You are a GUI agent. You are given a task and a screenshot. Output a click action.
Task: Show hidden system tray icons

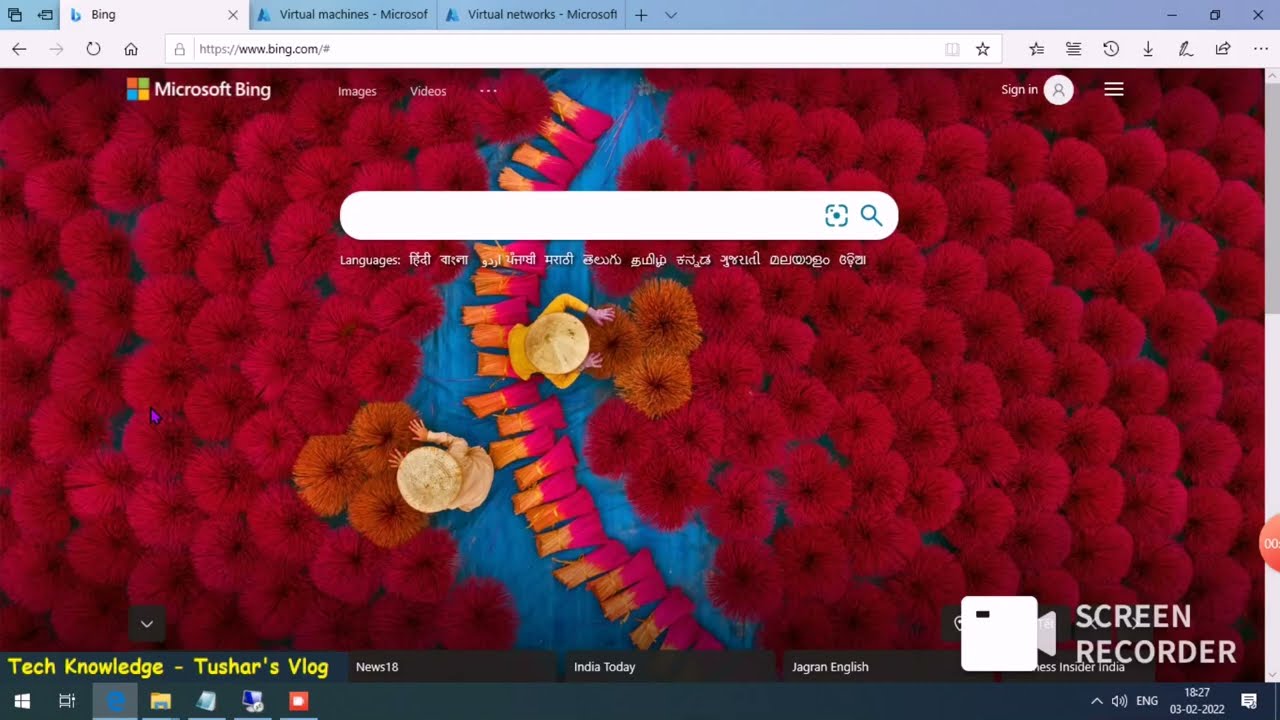click(1096, 701)
